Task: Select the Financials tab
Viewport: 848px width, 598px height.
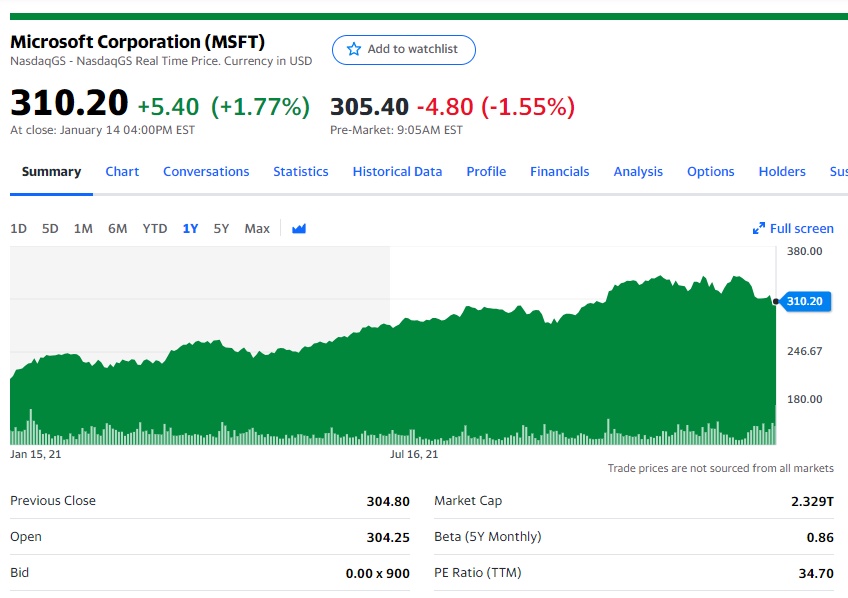Action: pyautogui.click(x=560, y=171)
